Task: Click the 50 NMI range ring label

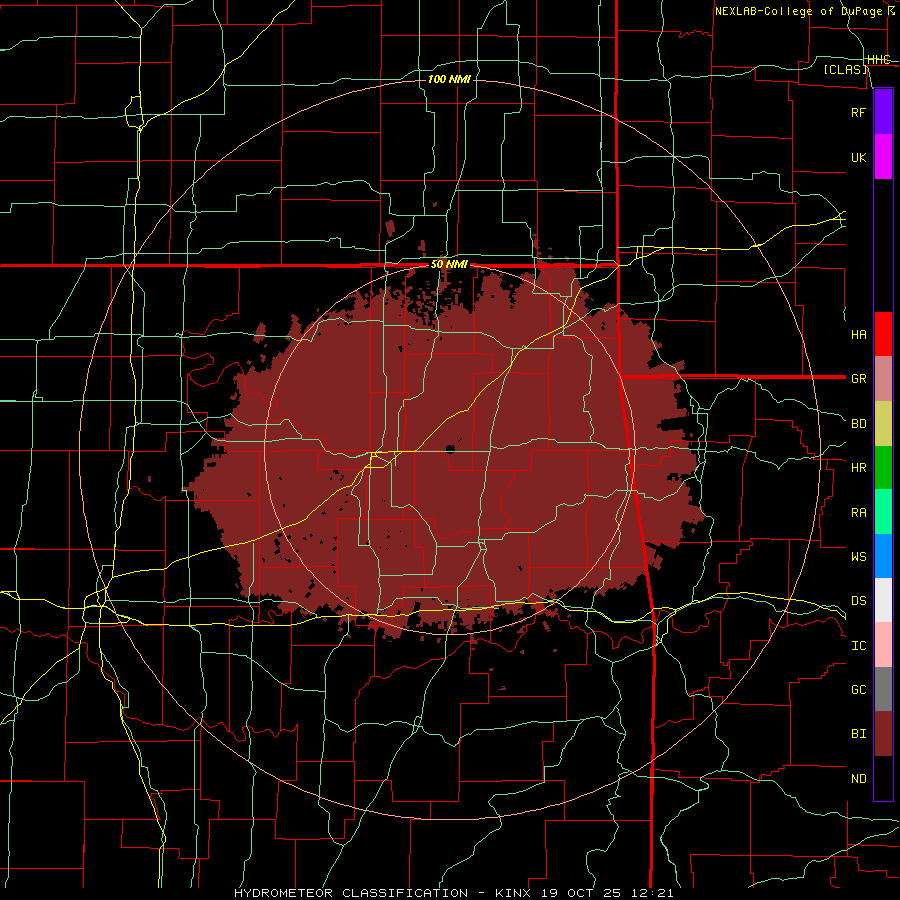Action: 449,264
